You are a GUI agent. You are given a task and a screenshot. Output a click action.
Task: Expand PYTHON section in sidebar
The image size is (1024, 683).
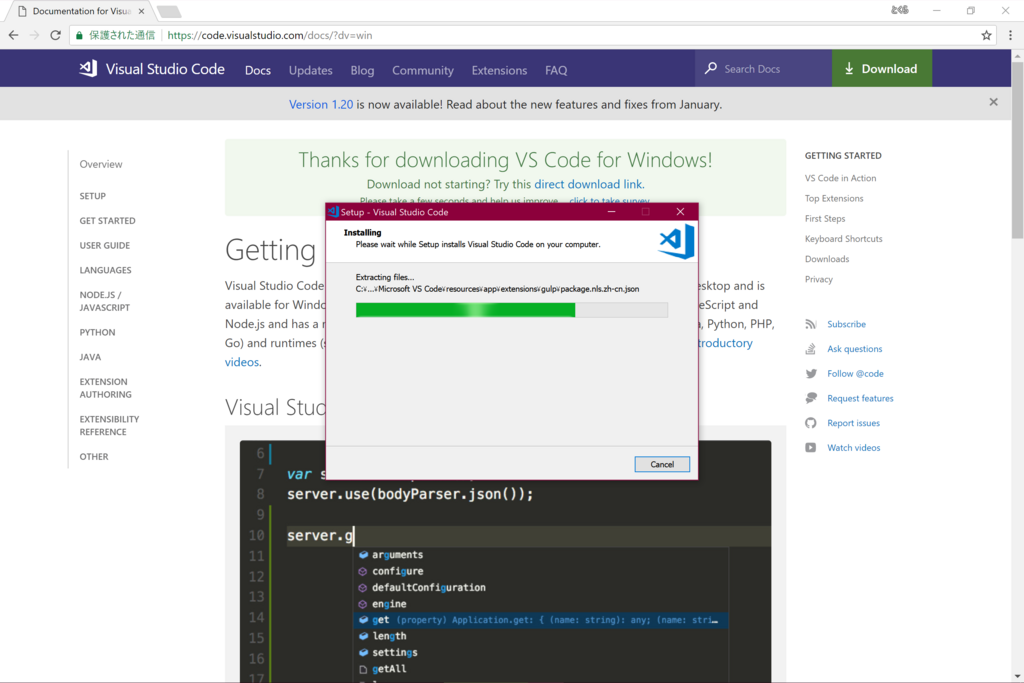point(97,332)
